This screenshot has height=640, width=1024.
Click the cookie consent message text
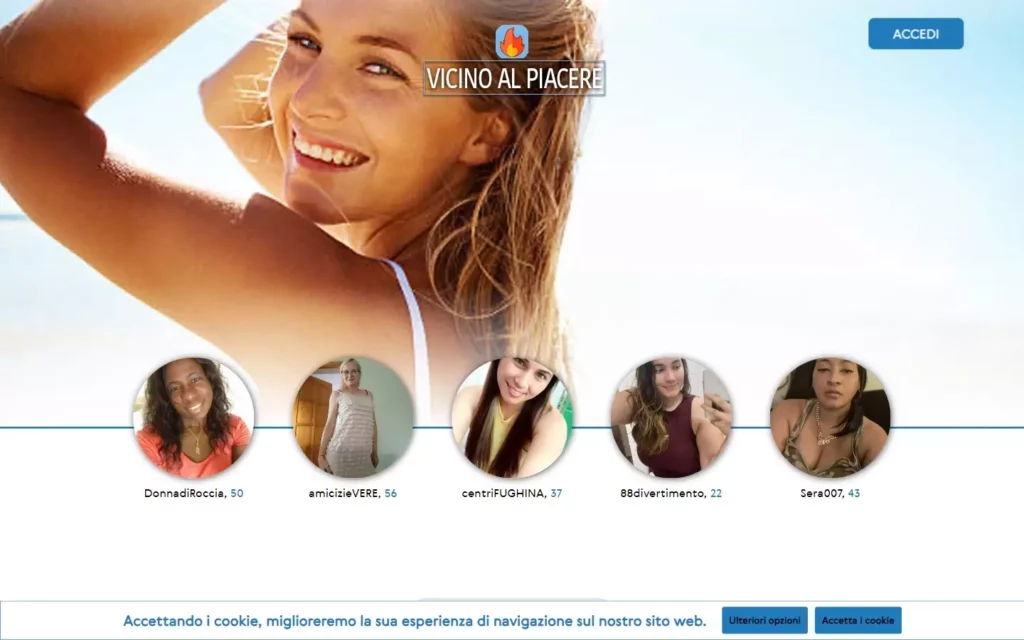pyautogui.click(x=413, y=618)
